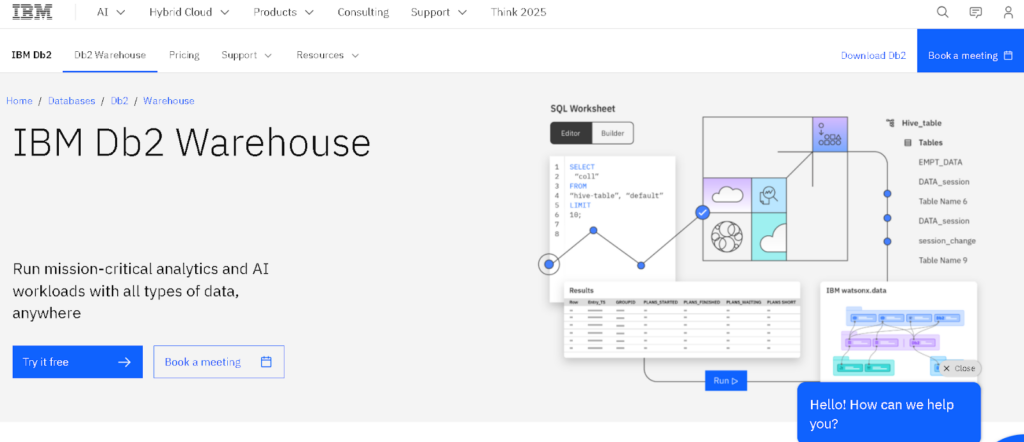Open the chat bubble icon in header
The height and width of the screenshot is (442, 1024).
976,12
